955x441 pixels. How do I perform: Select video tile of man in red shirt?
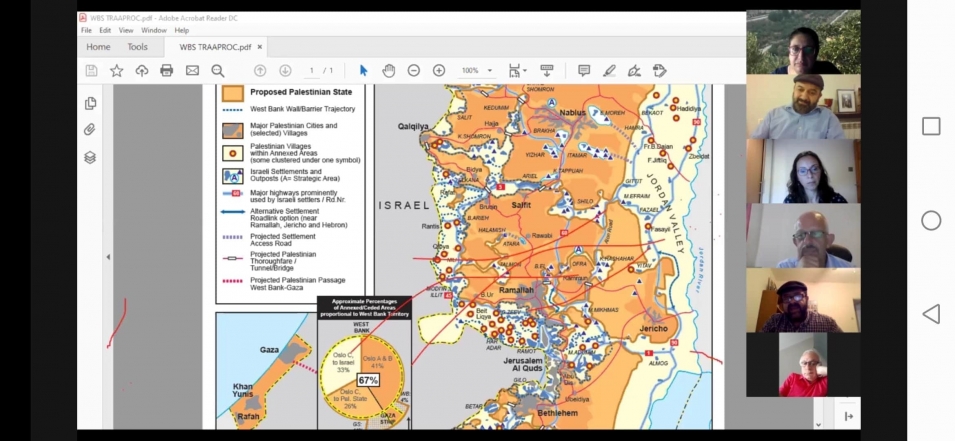(x=803, y=365)
